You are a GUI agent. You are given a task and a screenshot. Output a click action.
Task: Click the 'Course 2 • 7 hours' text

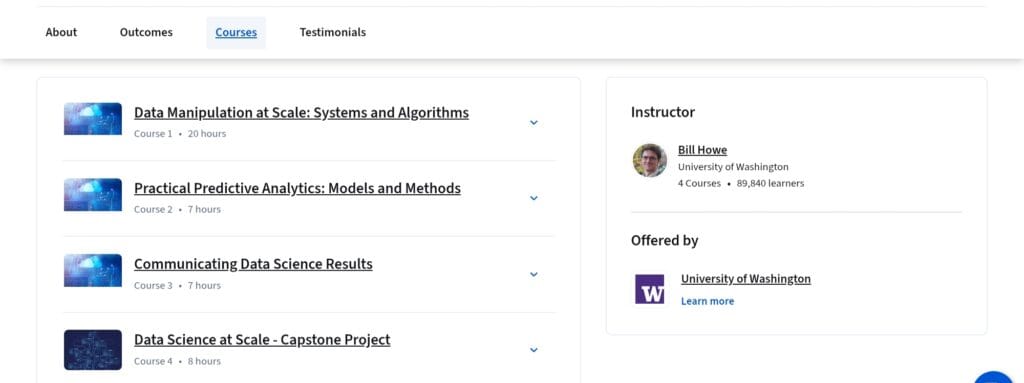click(x=178, y=209)
